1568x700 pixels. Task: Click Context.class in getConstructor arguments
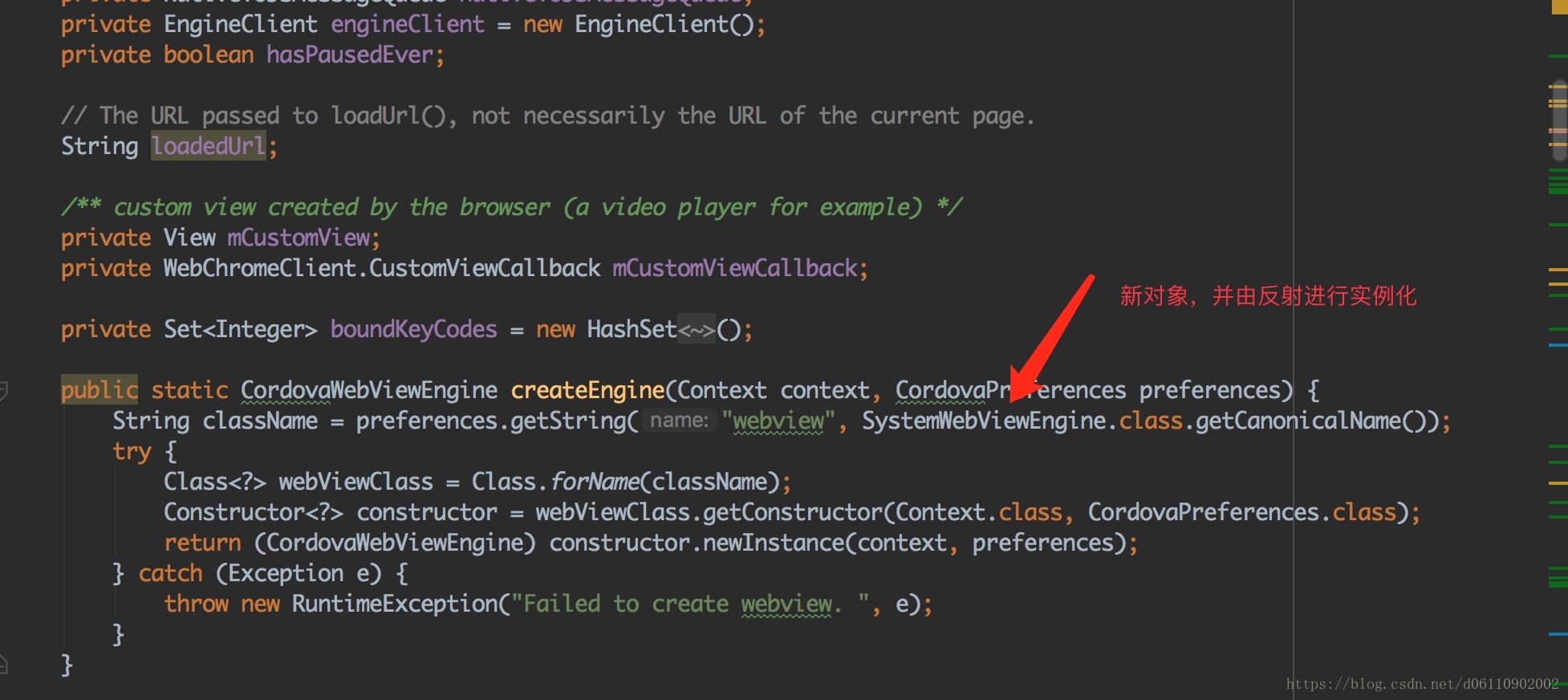tap(979, 512)
